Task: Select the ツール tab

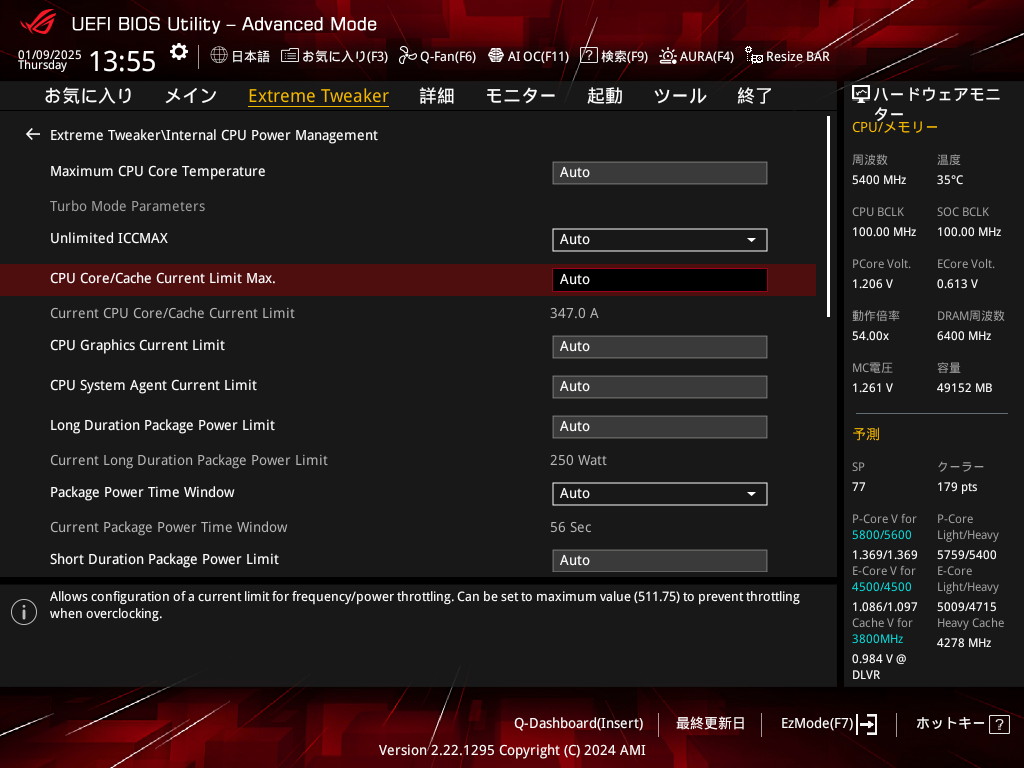Action: tap(679, 96)
